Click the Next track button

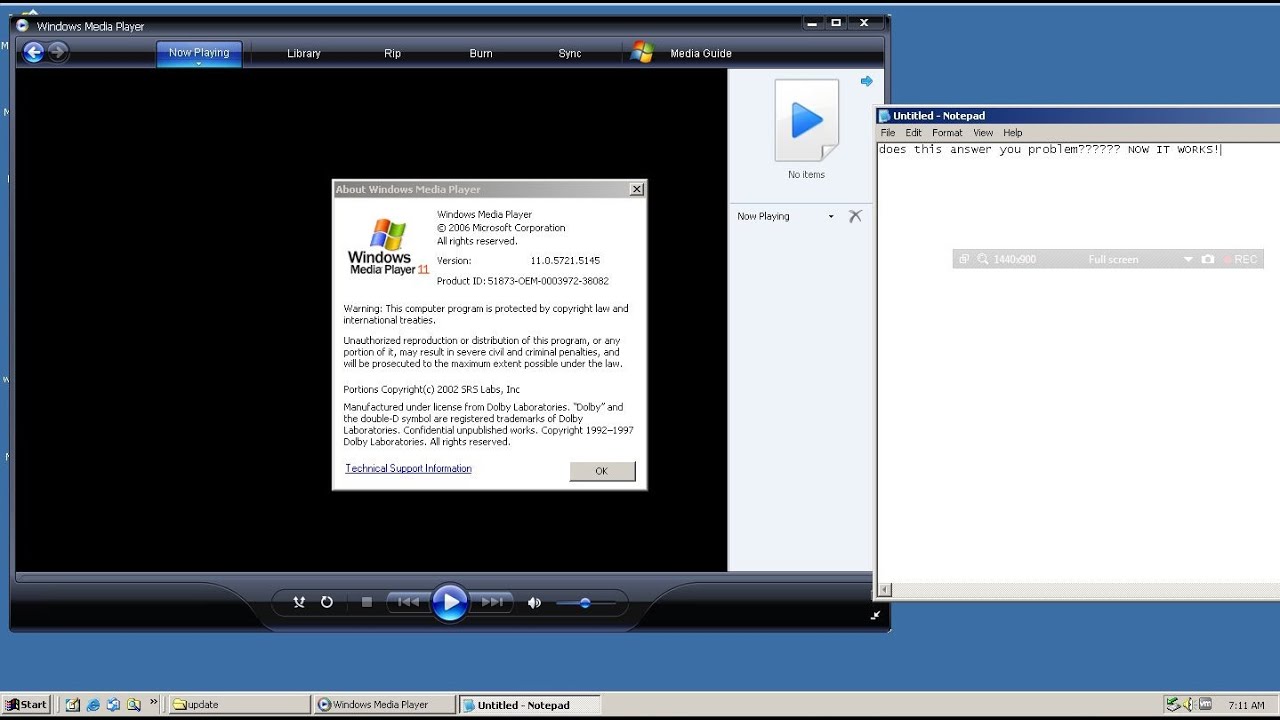(492, 602)
